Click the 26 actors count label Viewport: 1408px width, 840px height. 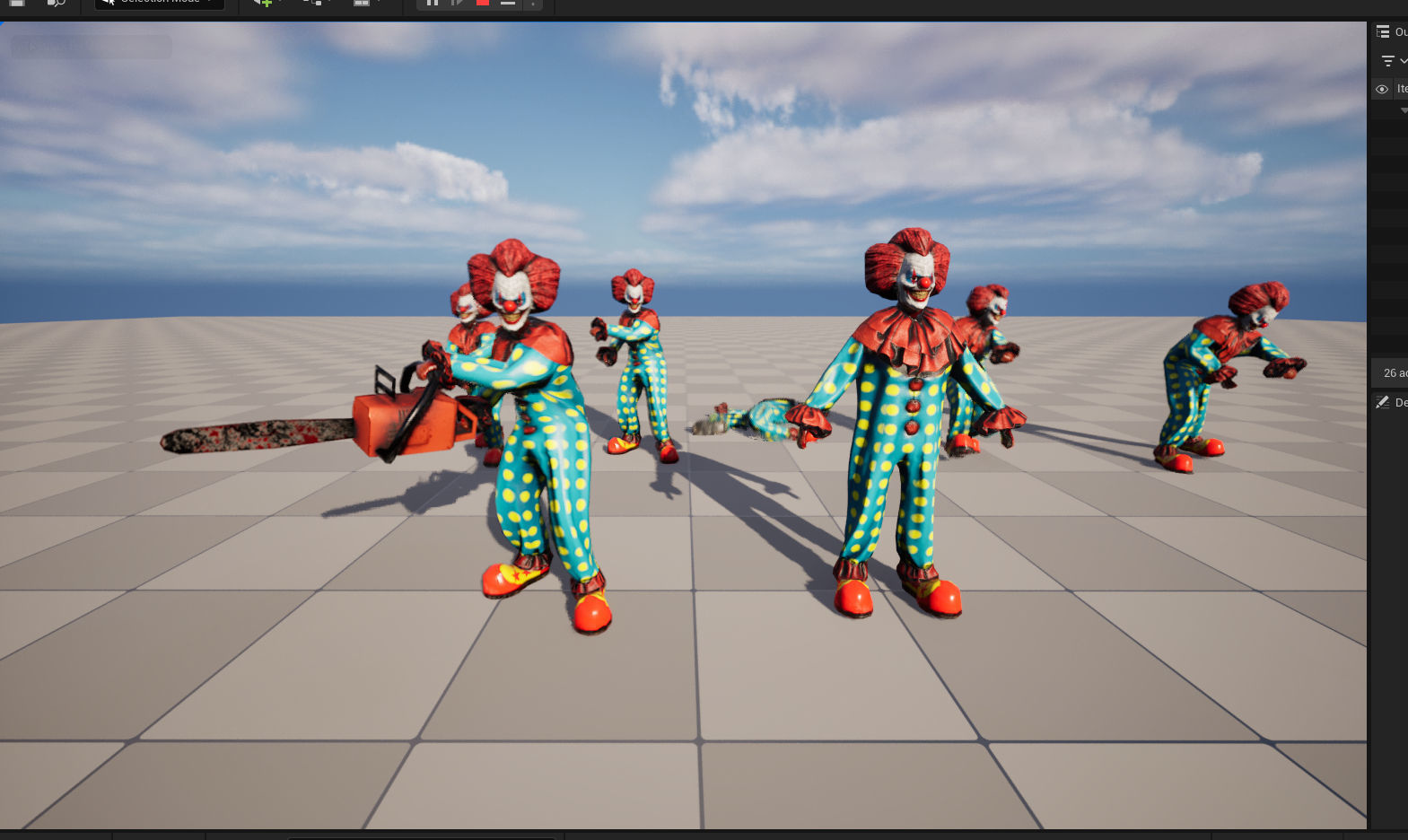(x=1395, y=372)
